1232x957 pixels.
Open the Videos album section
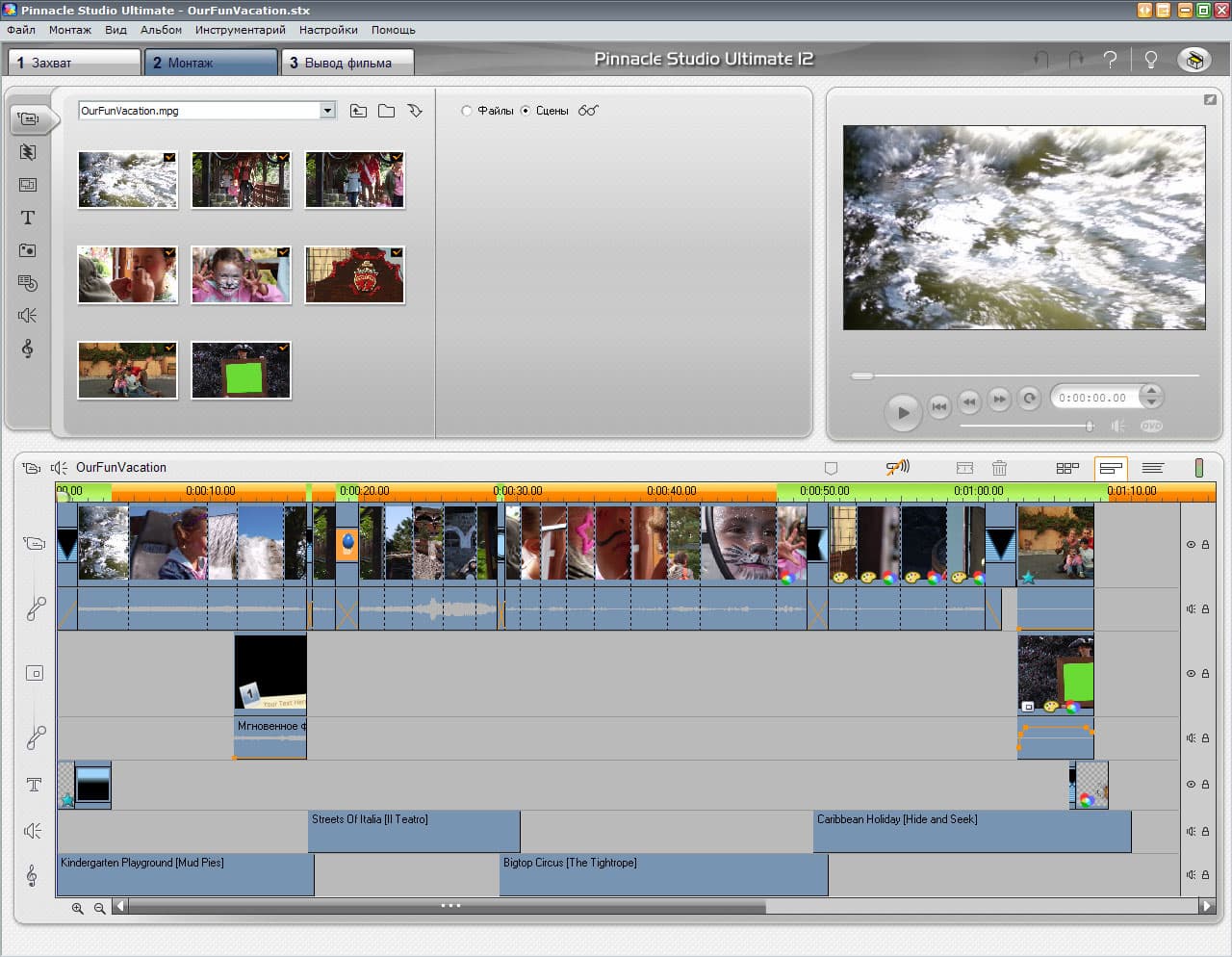point(28,119)
